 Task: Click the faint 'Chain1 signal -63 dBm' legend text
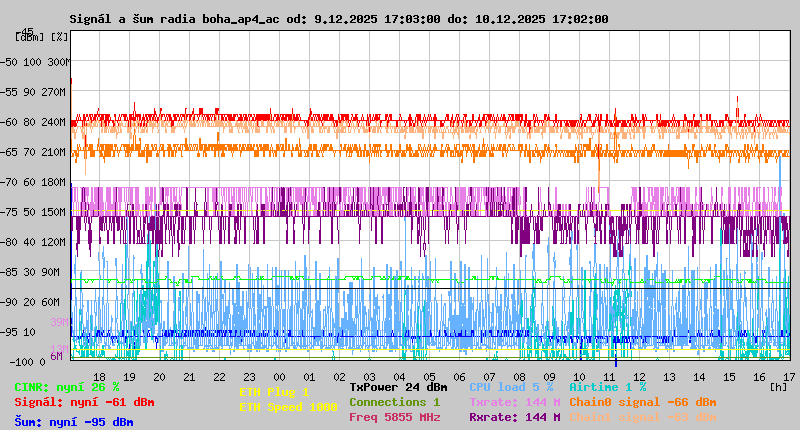pos(643,417)
